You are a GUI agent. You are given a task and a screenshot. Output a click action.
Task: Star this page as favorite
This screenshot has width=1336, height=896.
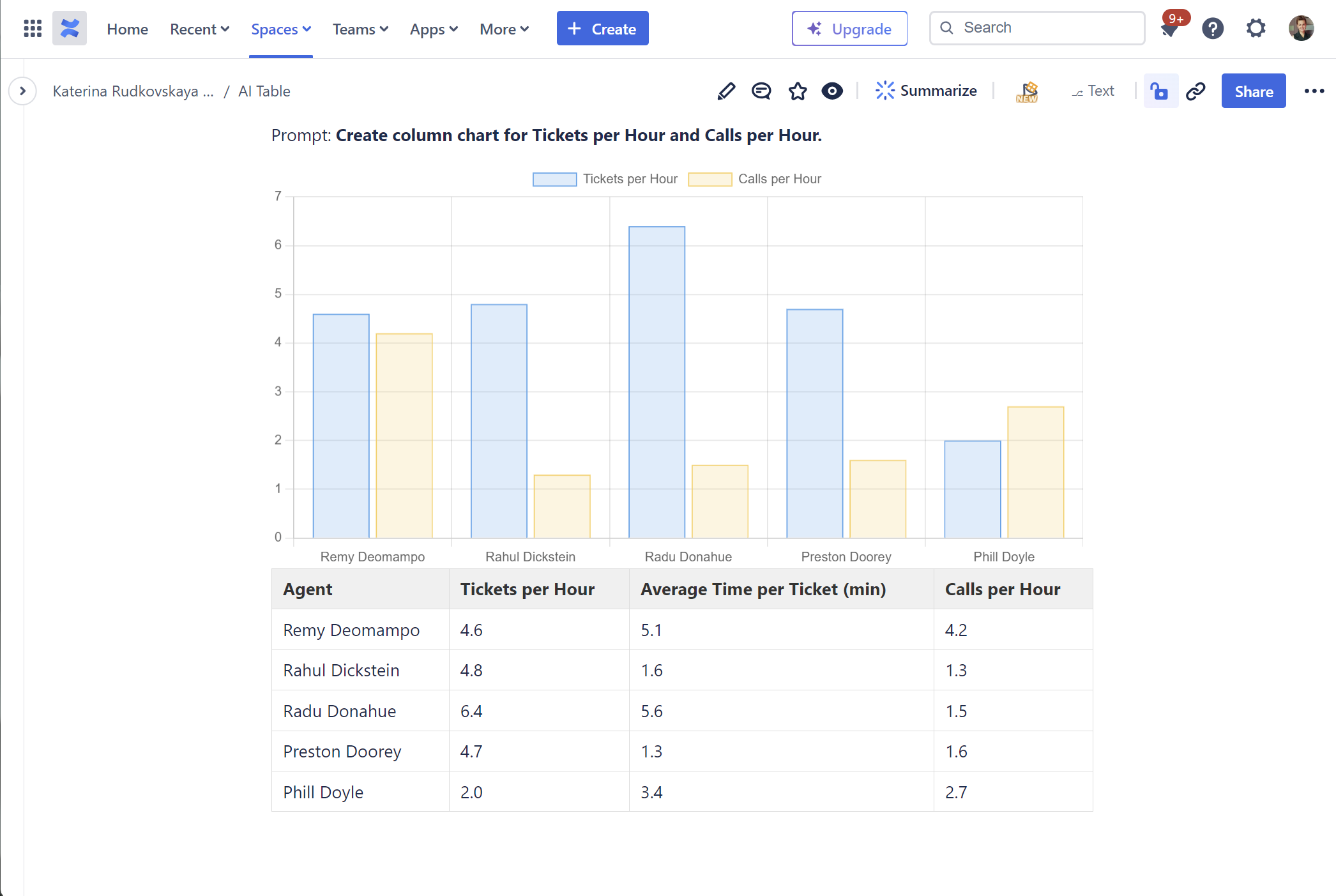[x=798, y=91]
